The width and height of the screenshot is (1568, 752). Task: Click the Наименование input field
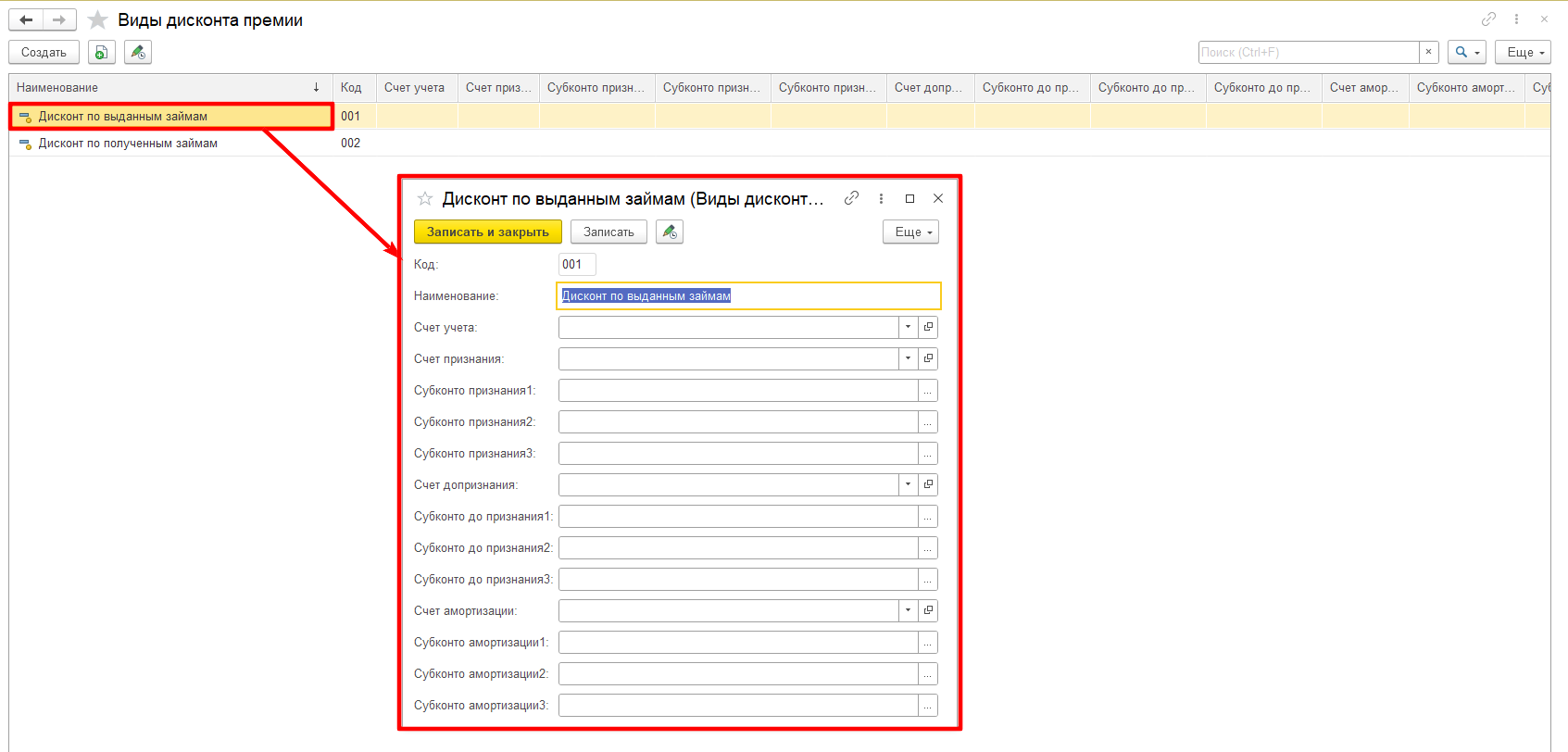(x=748, y=295)
